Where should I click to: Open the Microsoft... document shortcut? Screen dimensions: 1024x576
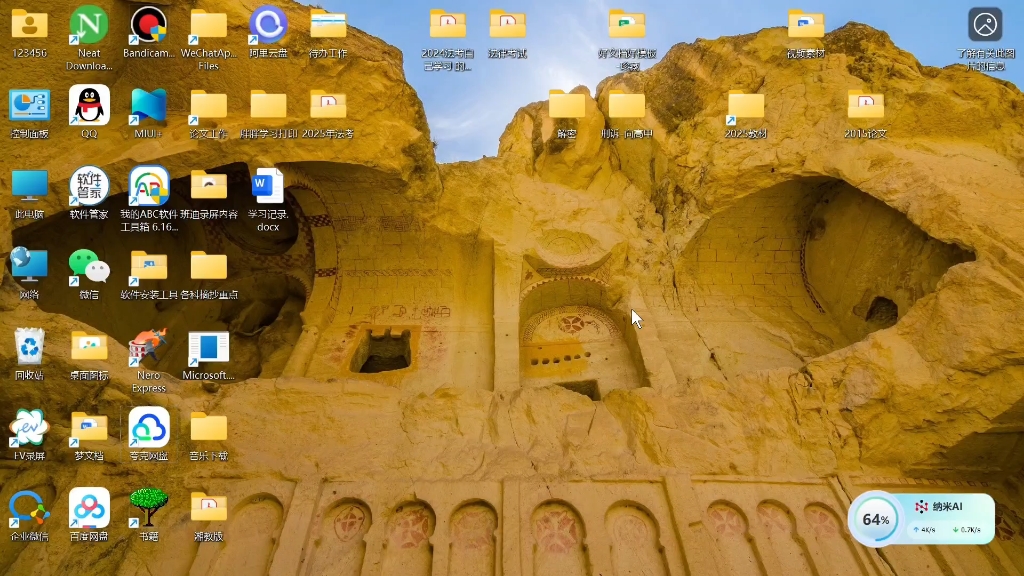[208, 347]
